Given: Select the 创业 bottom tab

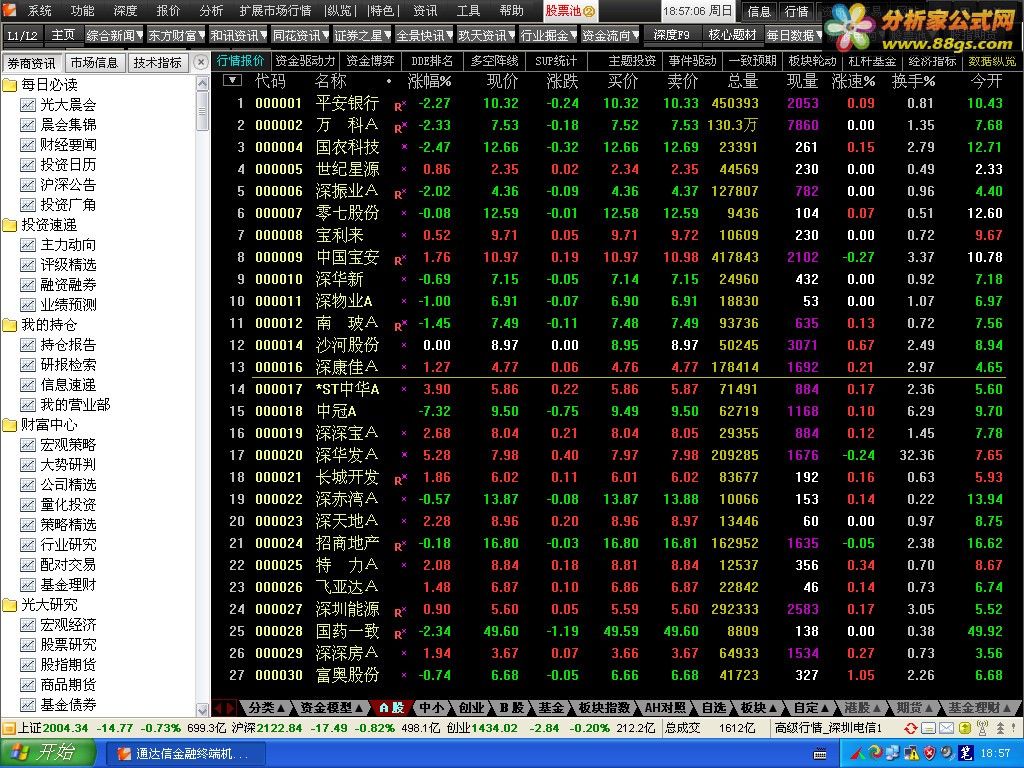Looking at the screenshot, I should coord(472,707).
